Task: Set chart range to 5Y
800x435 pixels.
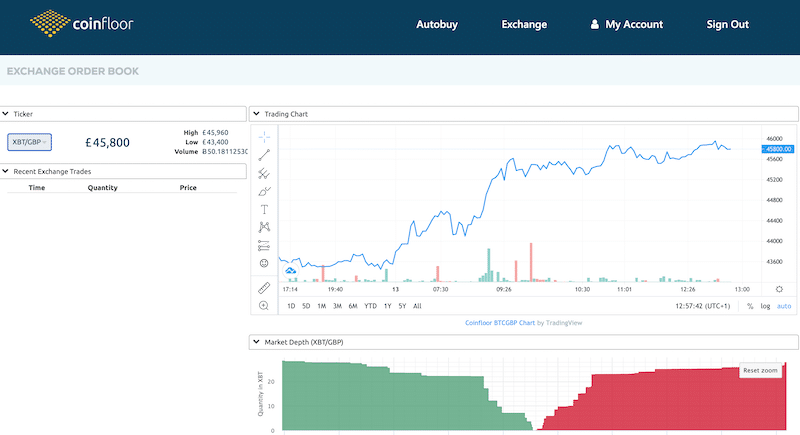Action: coord(402,306)
